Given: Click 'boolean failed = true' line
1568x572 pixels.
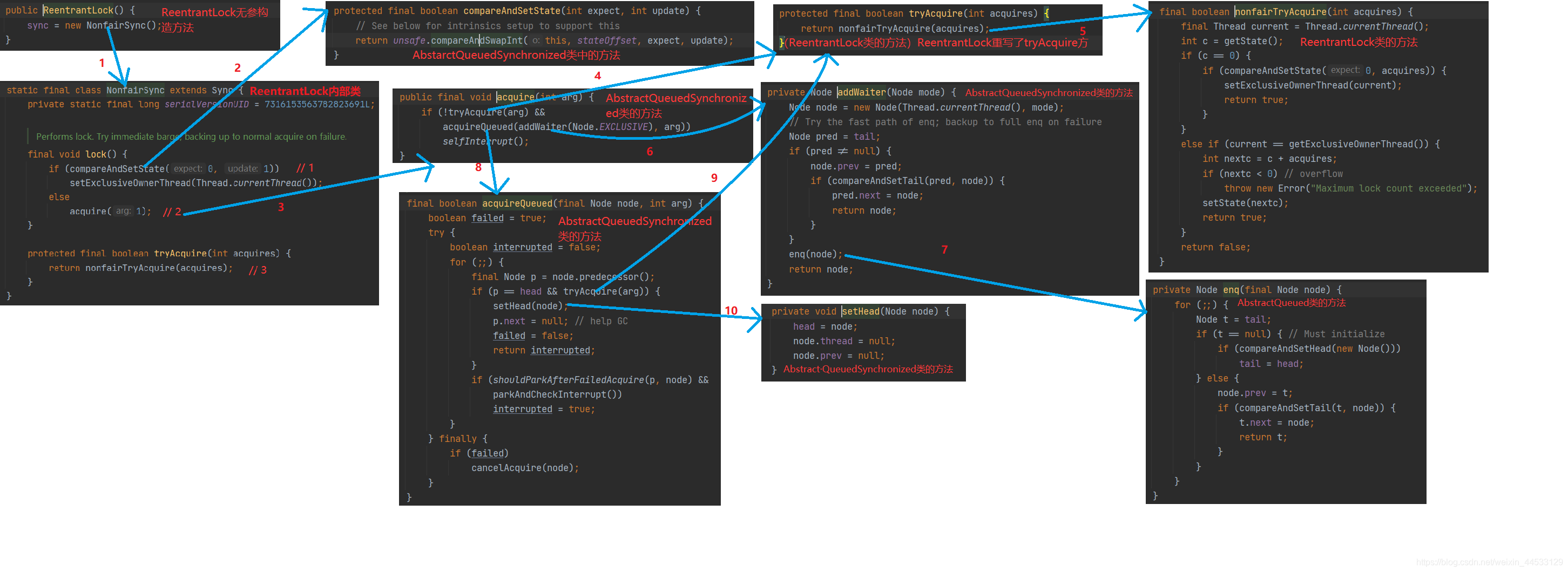Looking at the screenshot, I should [487, 219].
